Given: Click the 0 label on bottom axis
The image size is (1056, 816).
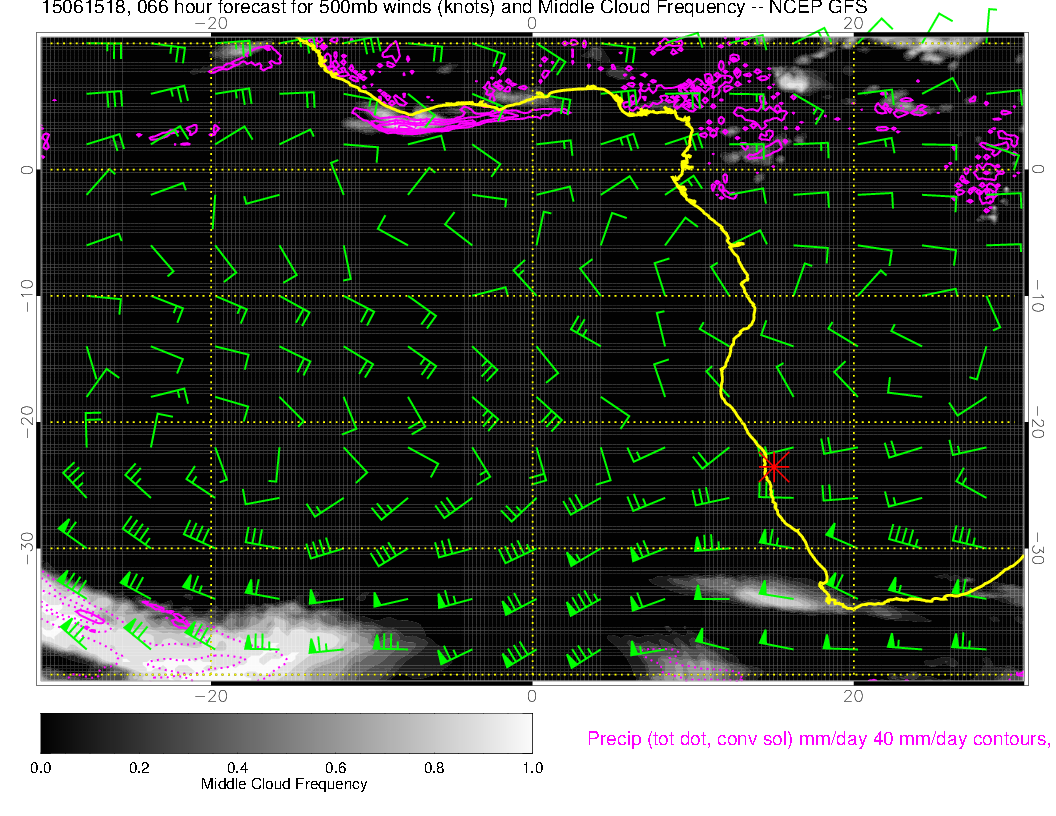Looking at the screenshot, I should pyautogui.click(x=532, y=694).
